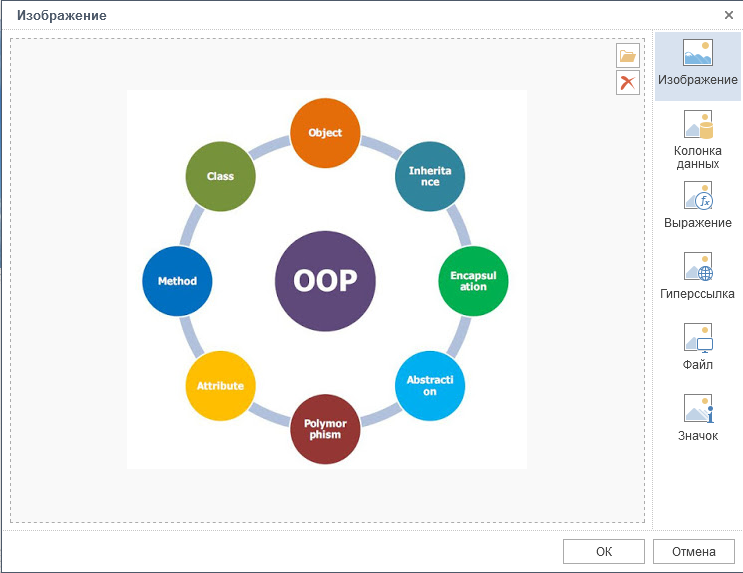Click the light blue Abstraction circle
Image resolution: width=743 pixels, height=573 pixels.
click(430, 386)
